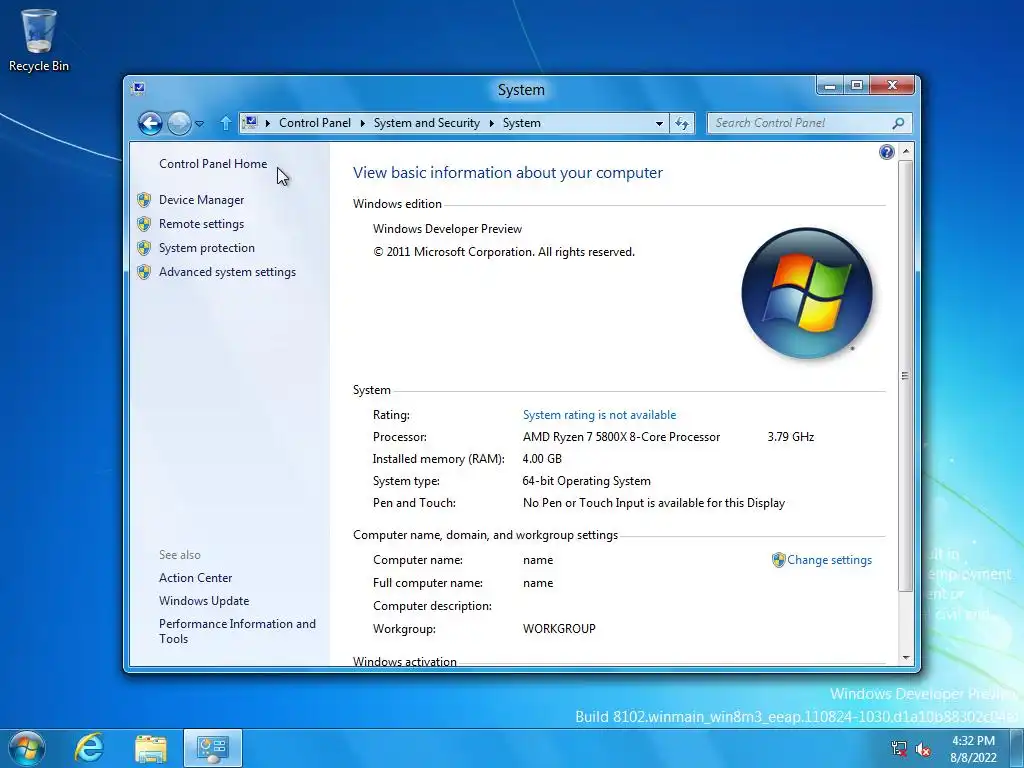Click the scrollbar up arrow
The height and width of the screenshot is (768, 1024).
click(906, 152)
